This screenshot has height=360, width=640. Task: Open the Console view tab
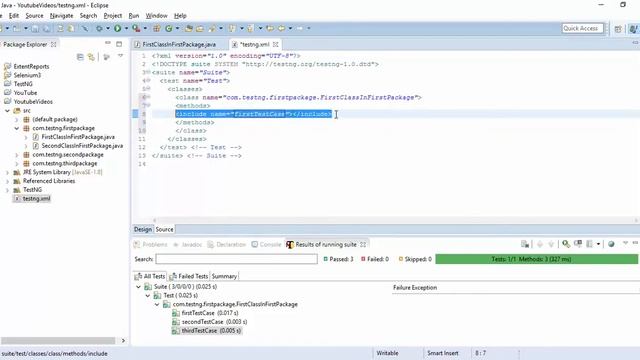point(266,244)
